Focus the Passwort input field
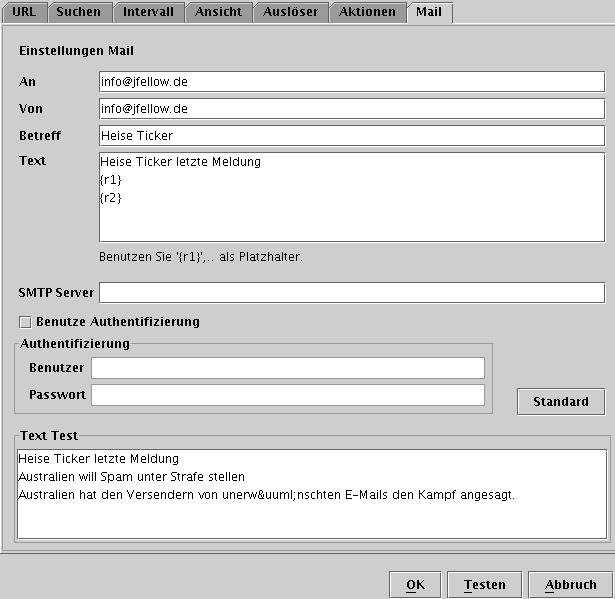615x599 pixels. pos(287,395)
